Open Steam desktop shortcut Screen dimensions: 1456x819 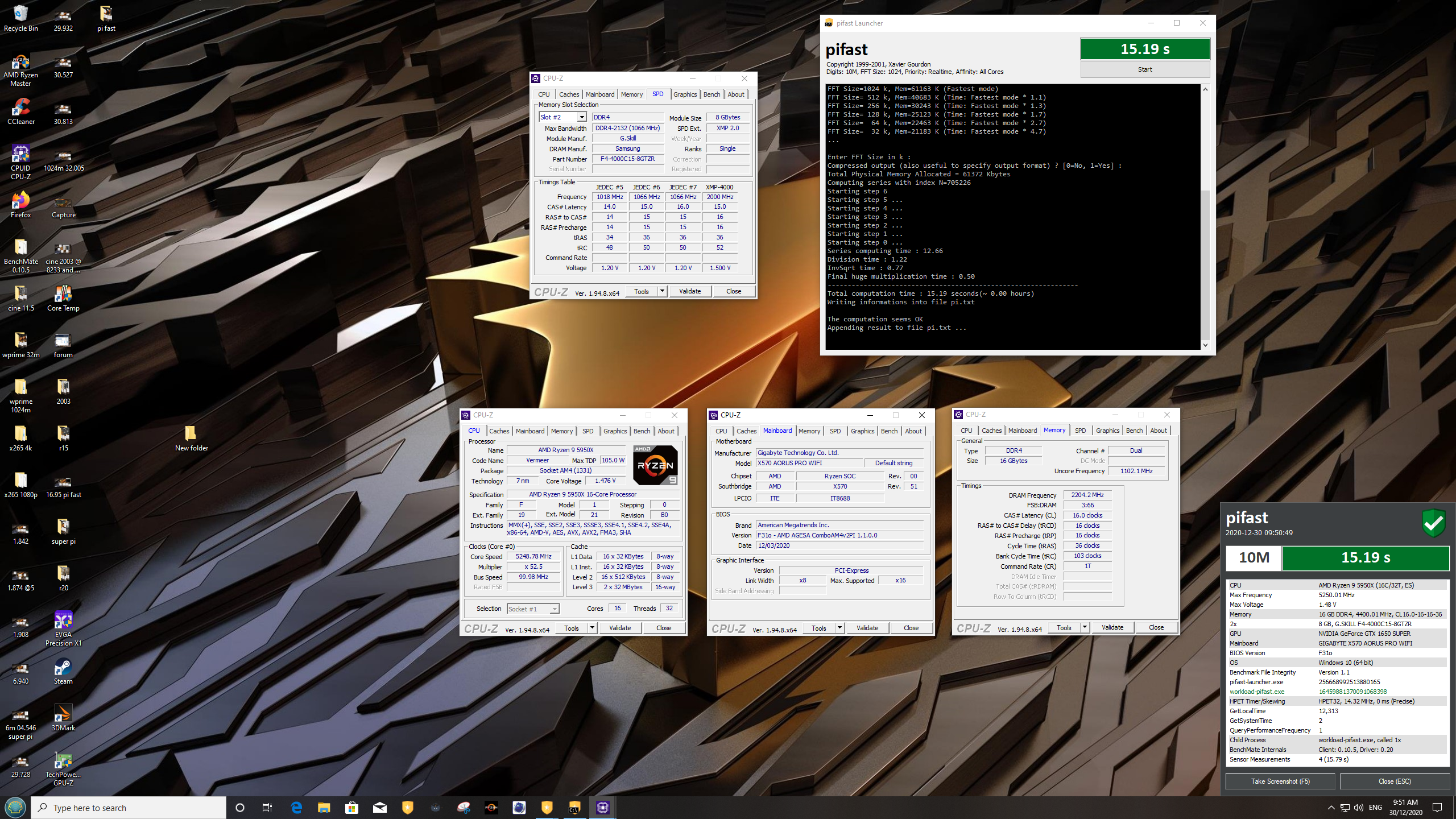[63, 672]
